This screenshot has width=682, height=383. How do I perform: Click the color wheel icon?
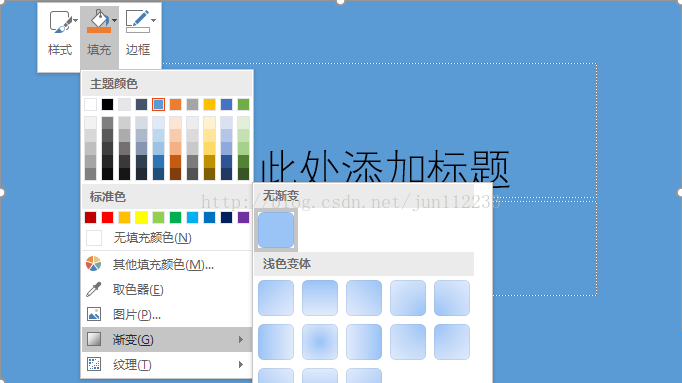(x=94, y=264)
